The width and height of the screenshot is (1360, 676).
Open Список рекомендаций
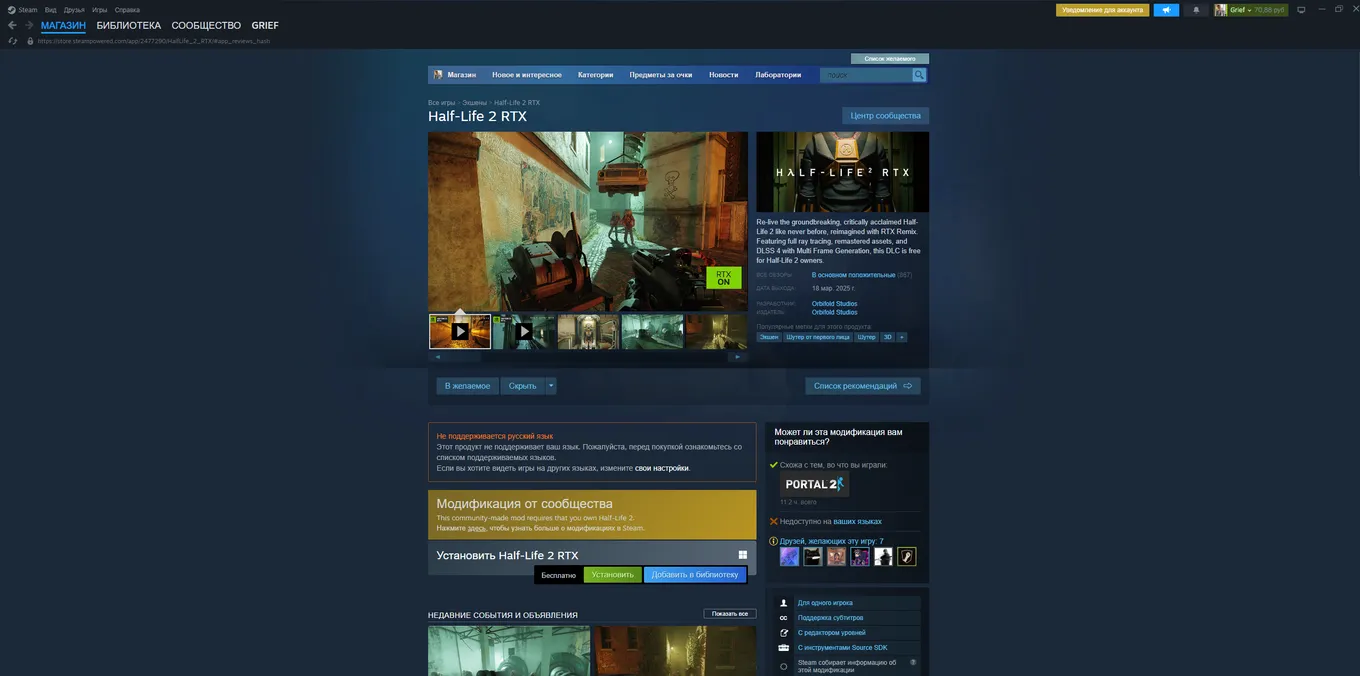point(863,386)
